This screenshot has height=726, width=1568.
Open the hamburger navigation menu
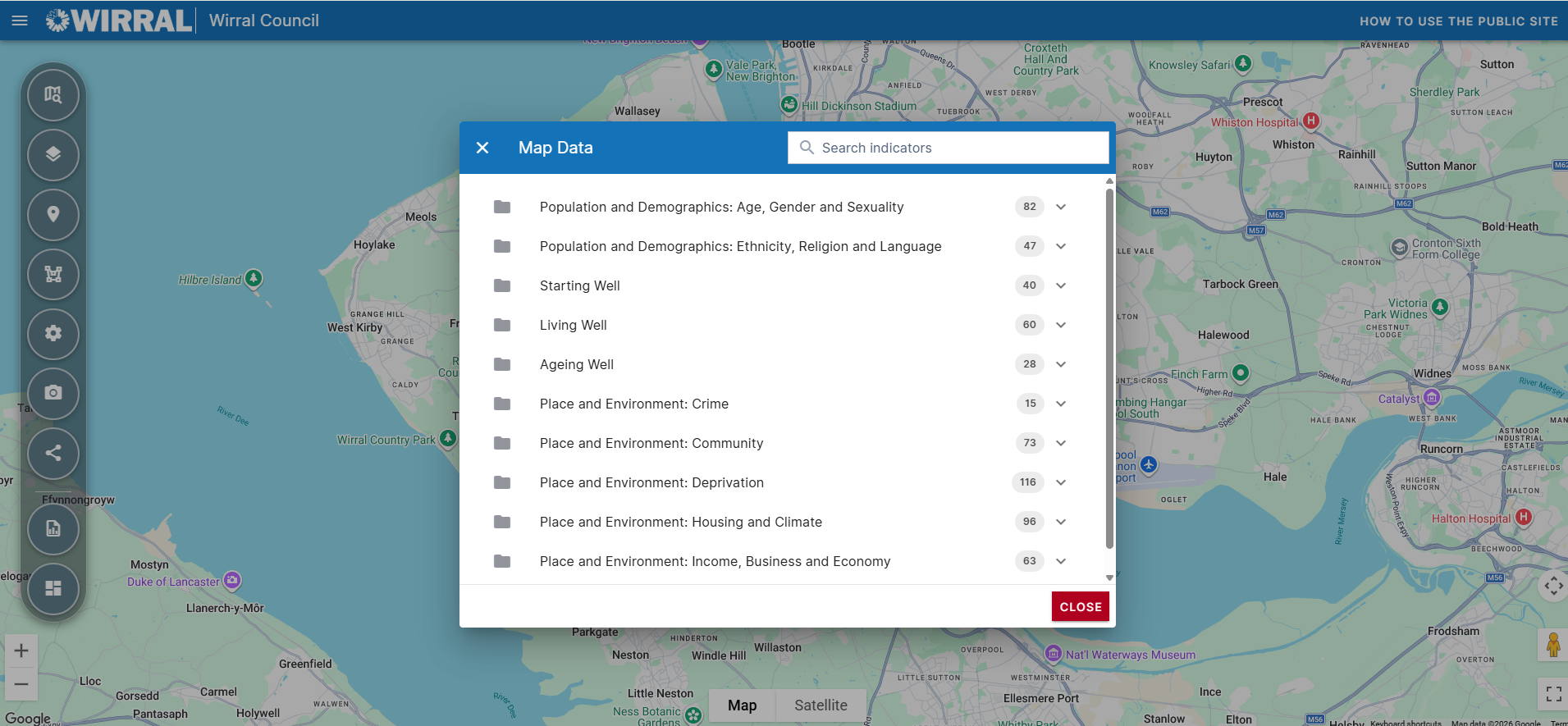click(20, 21)
